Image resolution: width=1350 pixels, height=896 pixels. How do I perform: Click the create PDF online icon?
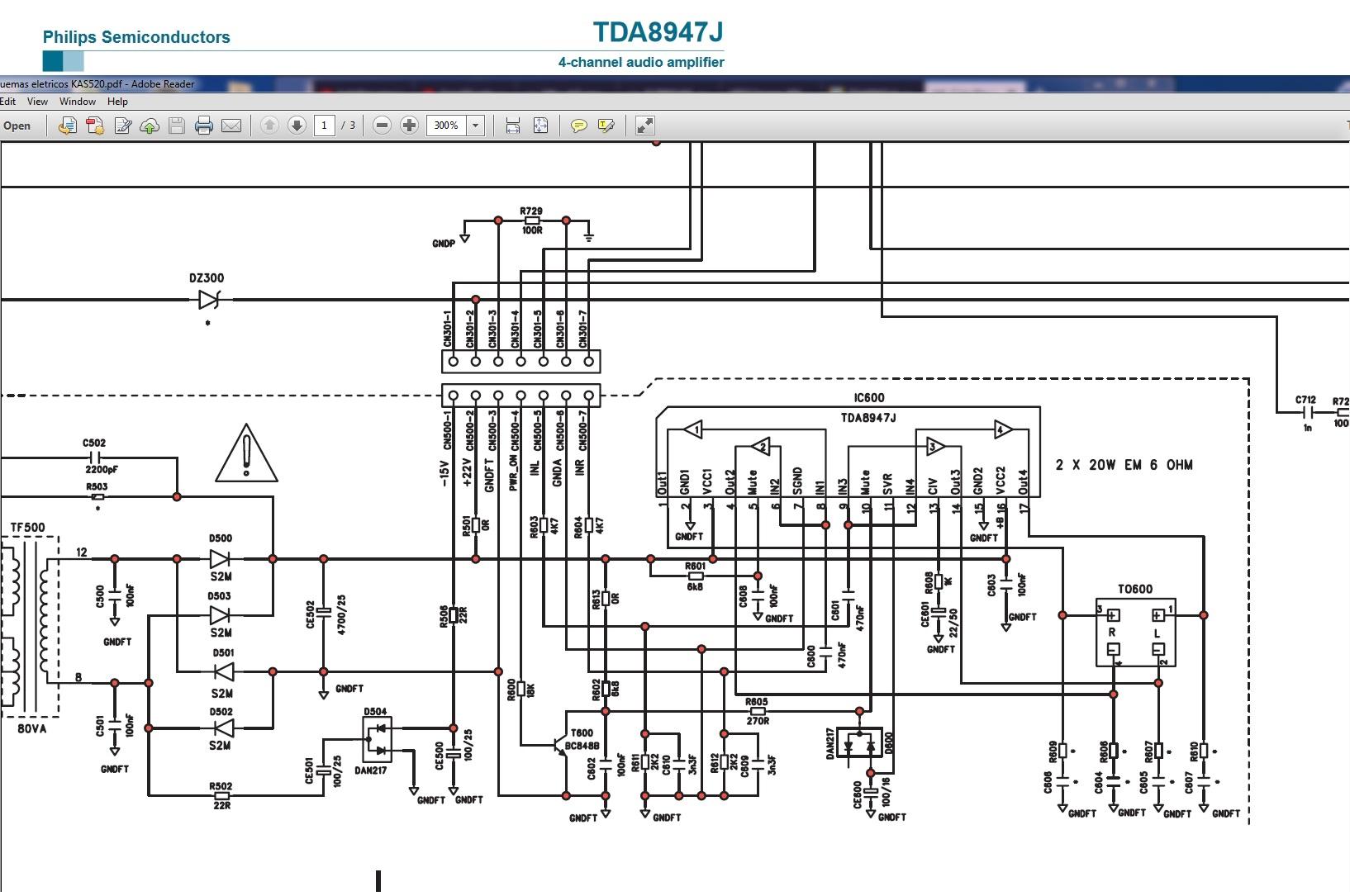(95, 126)
